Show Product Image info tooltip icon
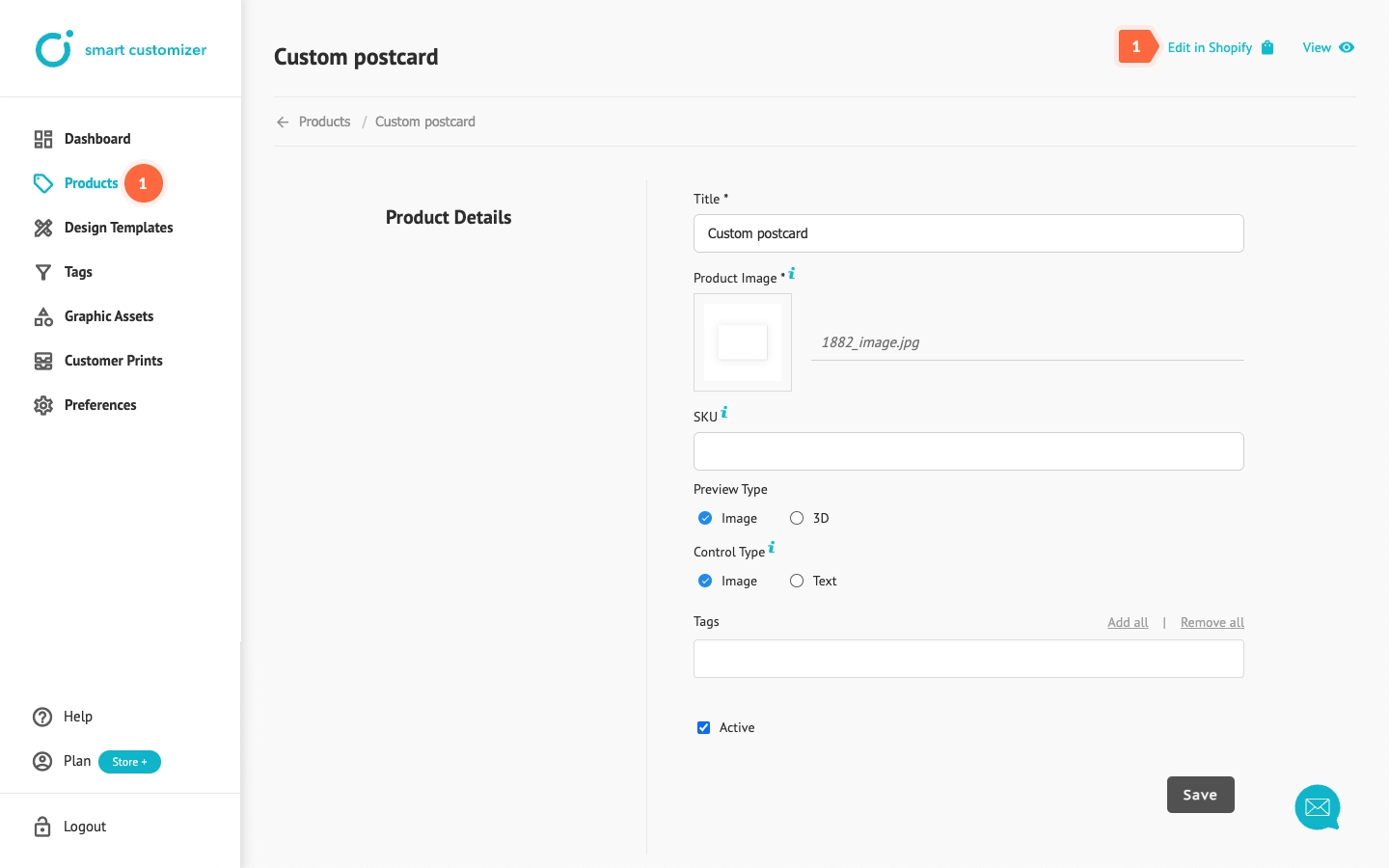Screen dimensions: 1389x868 point(792,273)
